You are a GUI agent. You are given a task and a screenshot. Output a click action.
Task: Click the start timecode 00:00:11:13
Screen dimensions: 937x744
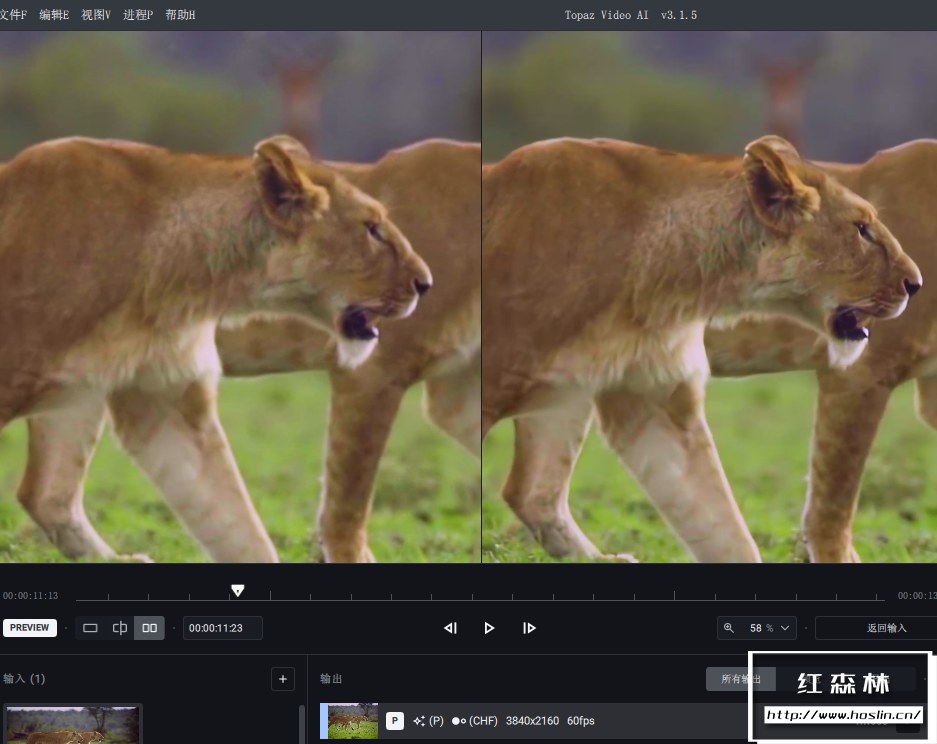point(30,596)
